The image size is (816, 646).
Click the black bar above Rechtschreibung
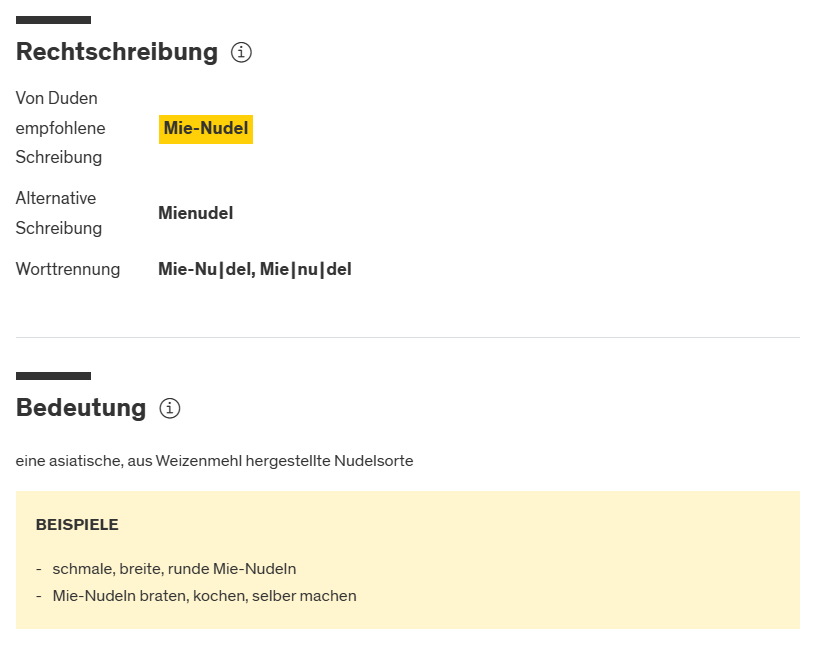point(53,20)
